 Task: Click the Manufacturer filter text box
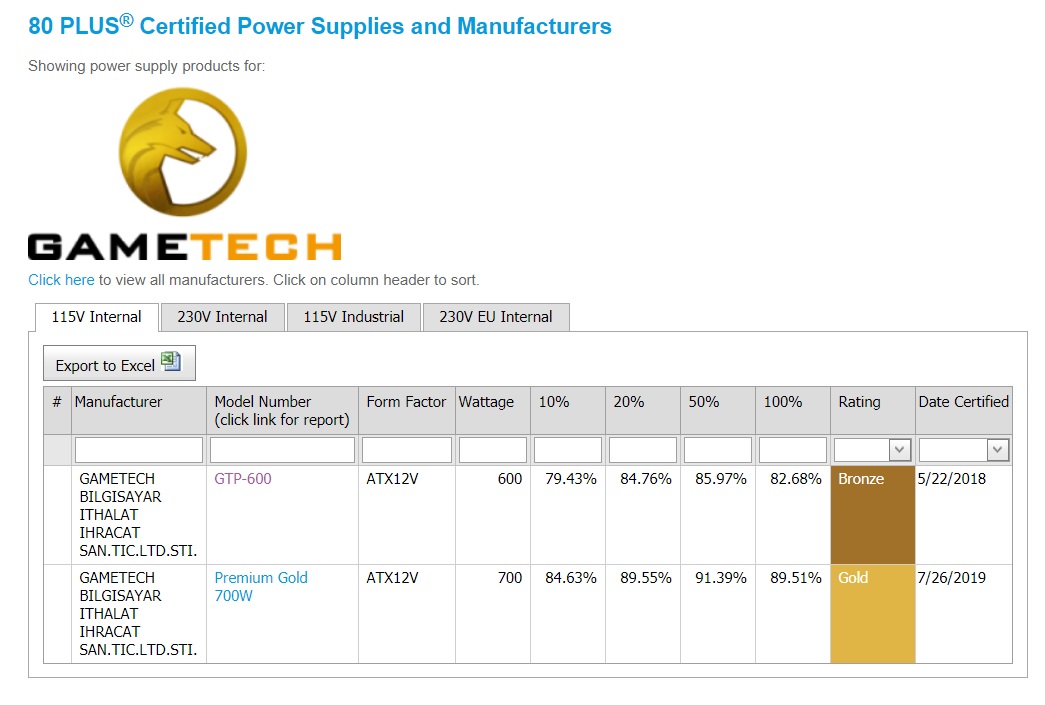(138, 450)
